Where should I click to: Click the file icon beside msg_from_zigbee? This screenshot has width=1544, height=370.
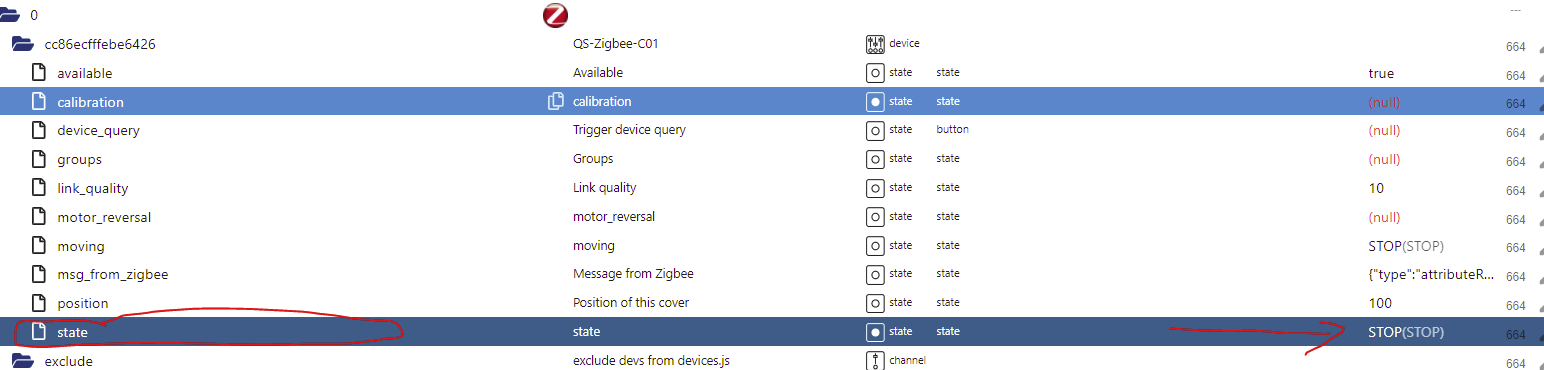click(x=39, y=274)
